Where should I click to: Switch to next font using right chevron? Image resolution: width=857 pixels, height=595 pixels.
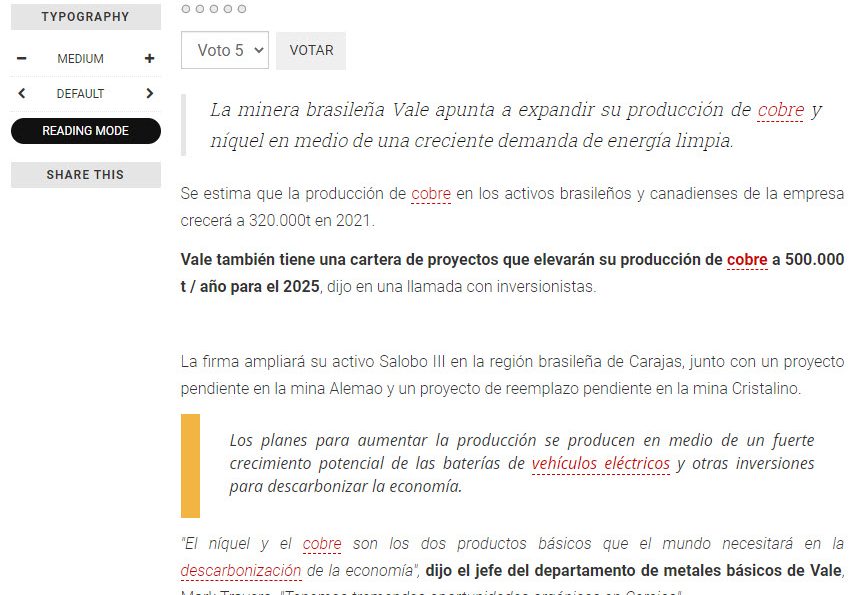[x=149, y=94]
